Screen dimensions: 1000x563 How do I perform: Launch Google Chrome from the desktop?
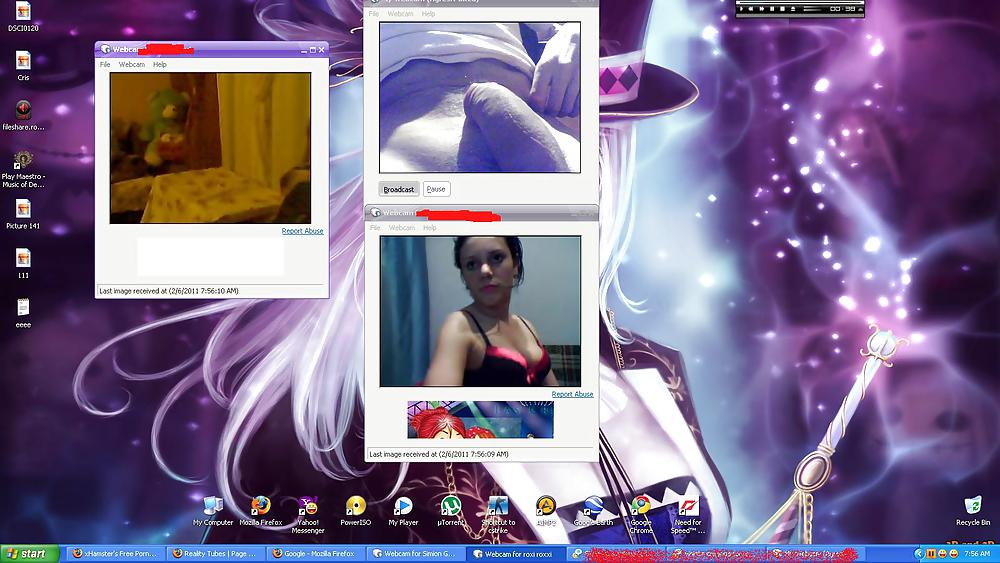(x=641, y=515)
